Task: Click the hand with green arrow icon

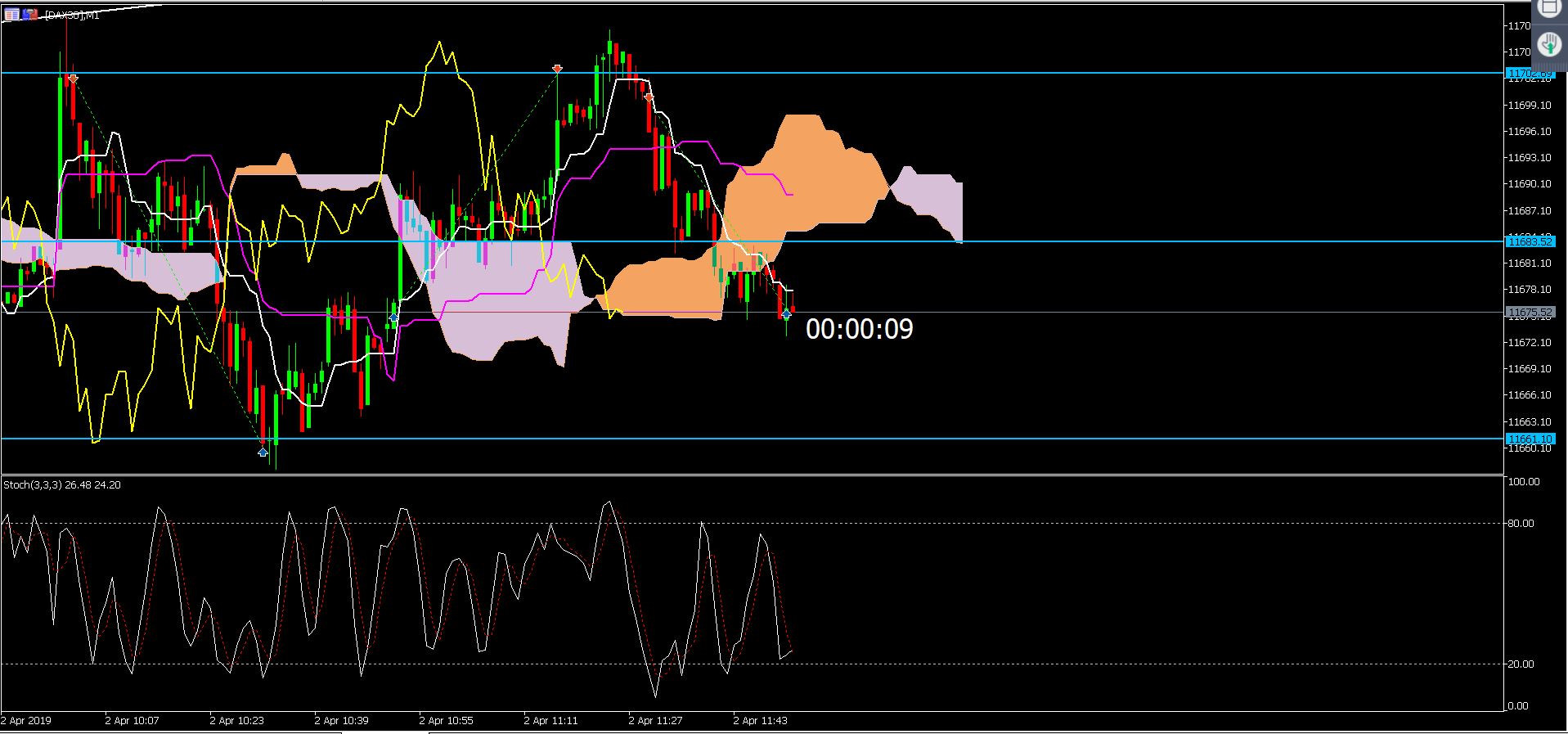Action: [1549, 44]
